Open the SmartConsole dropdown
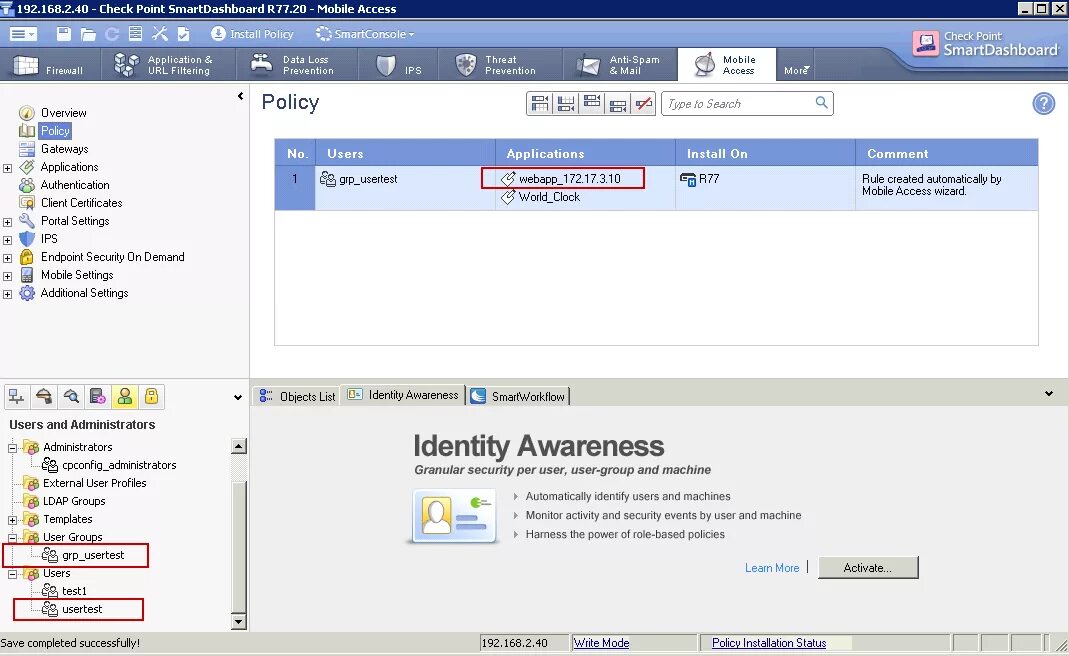Screen dimensions: 1069x656 coord(365,34)
